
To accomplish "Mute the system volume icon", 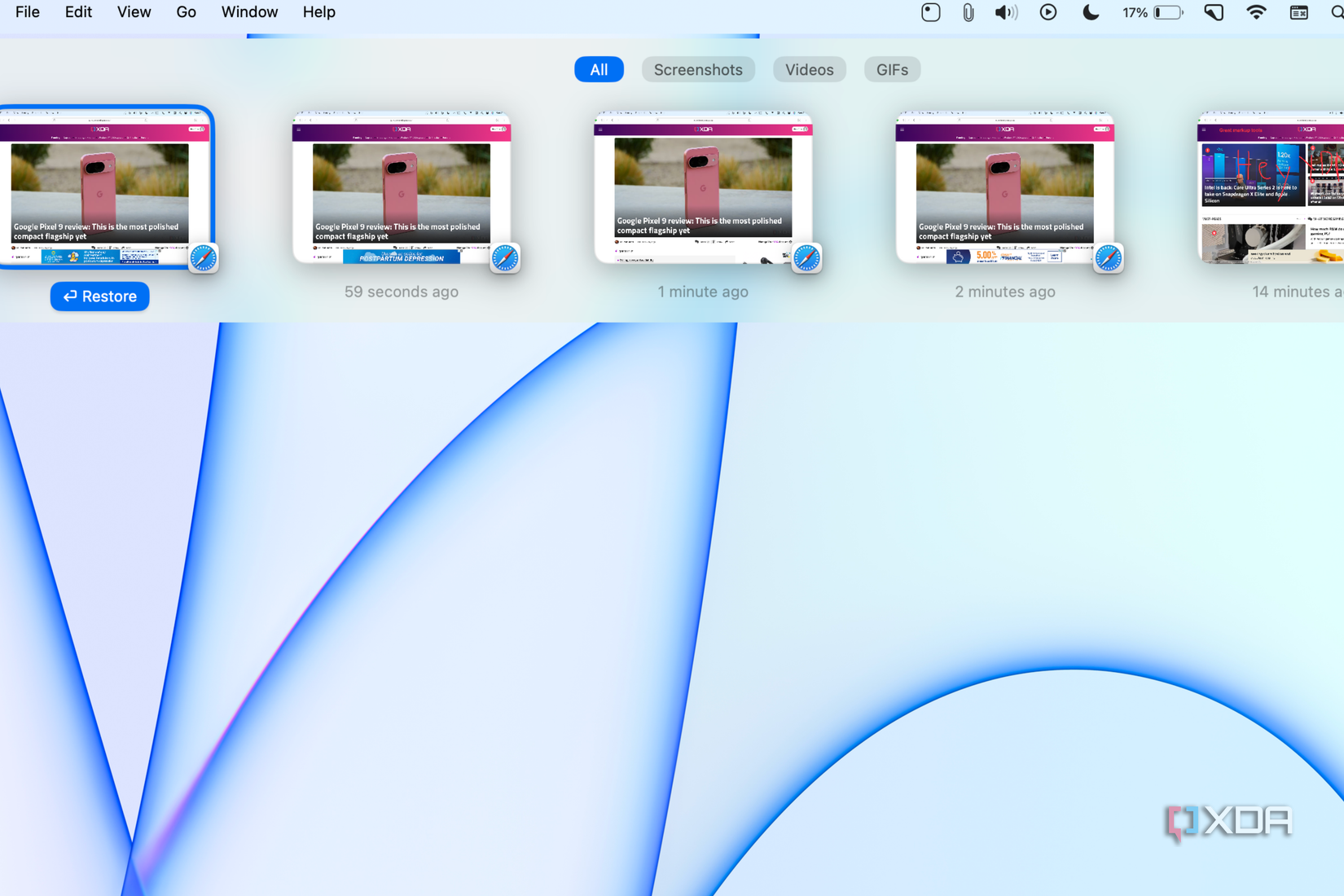I will point(1006,12).
